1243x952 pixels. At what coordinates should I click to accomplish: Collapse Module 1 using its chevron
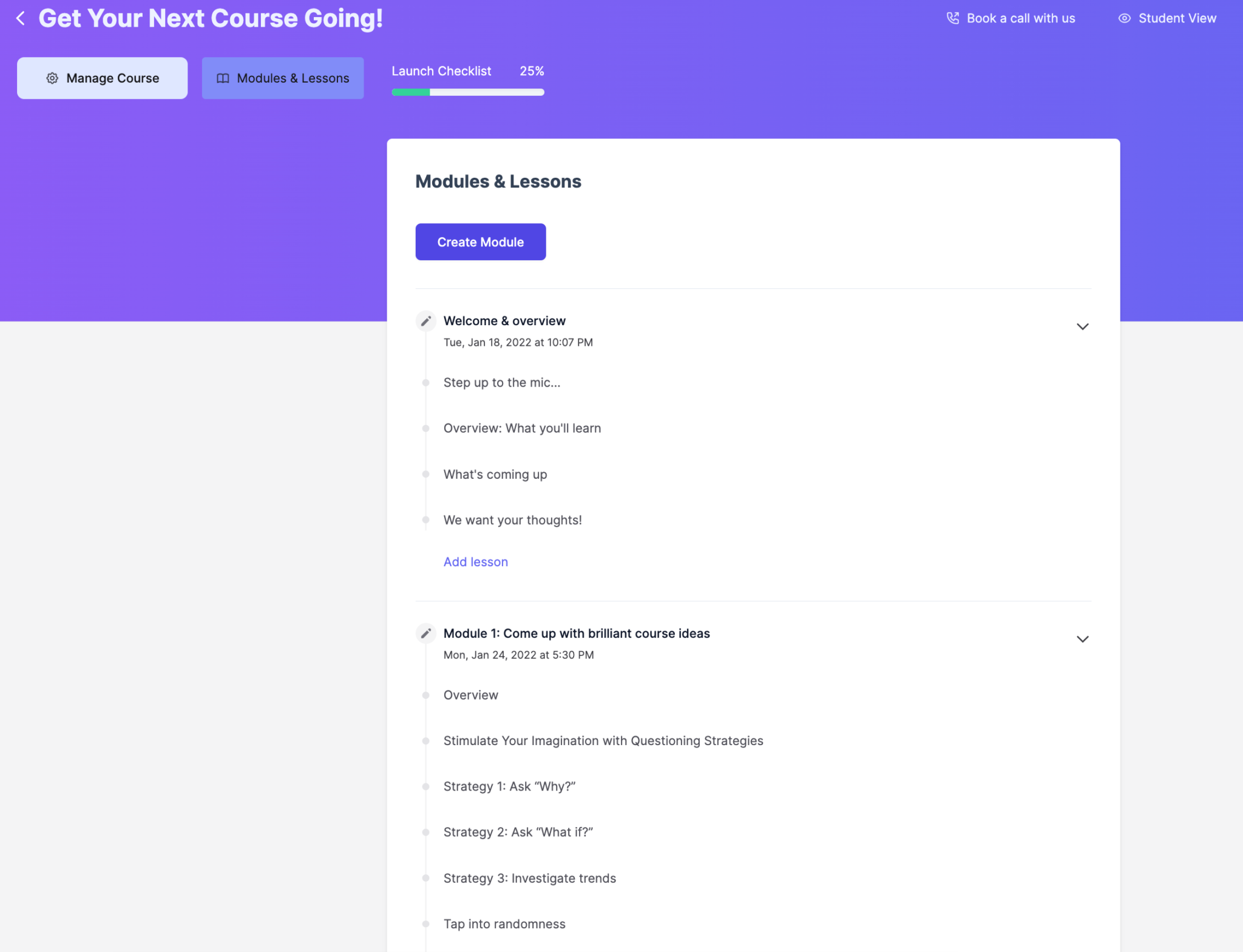tap(1082, 639)
